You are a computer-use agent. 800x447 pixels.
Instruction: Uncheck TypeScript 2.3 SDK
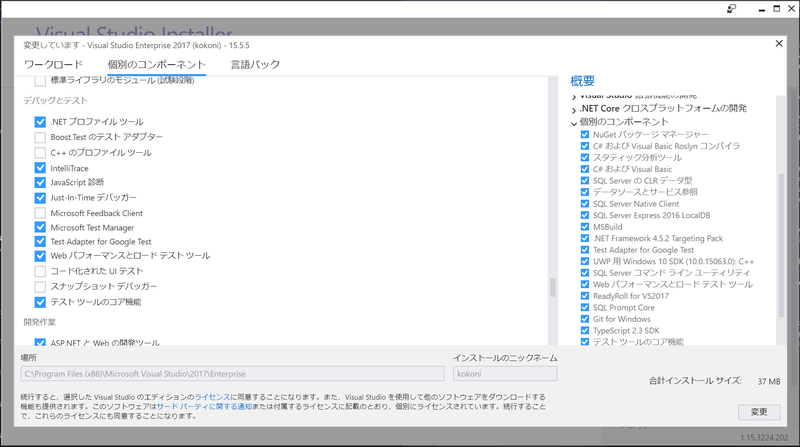coord(585,331)
